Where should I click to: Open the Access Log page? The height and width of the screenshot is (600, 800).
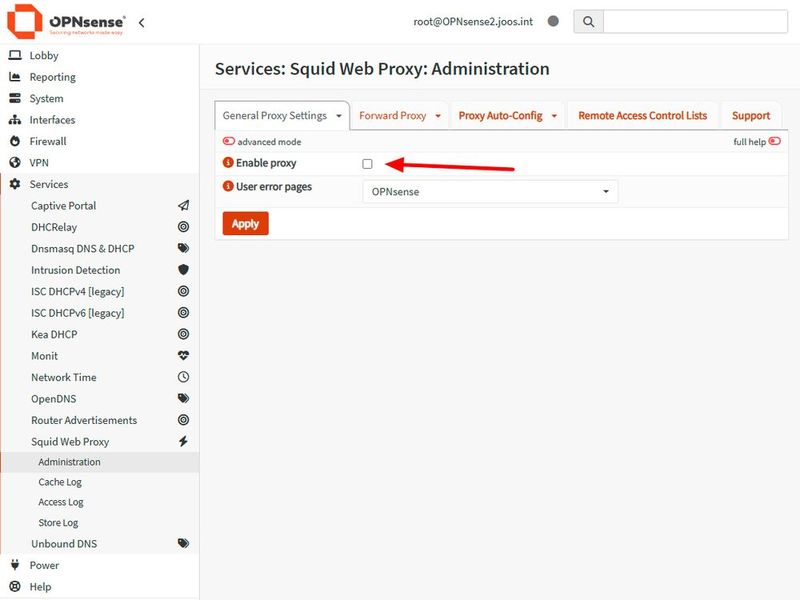(61, 503)
